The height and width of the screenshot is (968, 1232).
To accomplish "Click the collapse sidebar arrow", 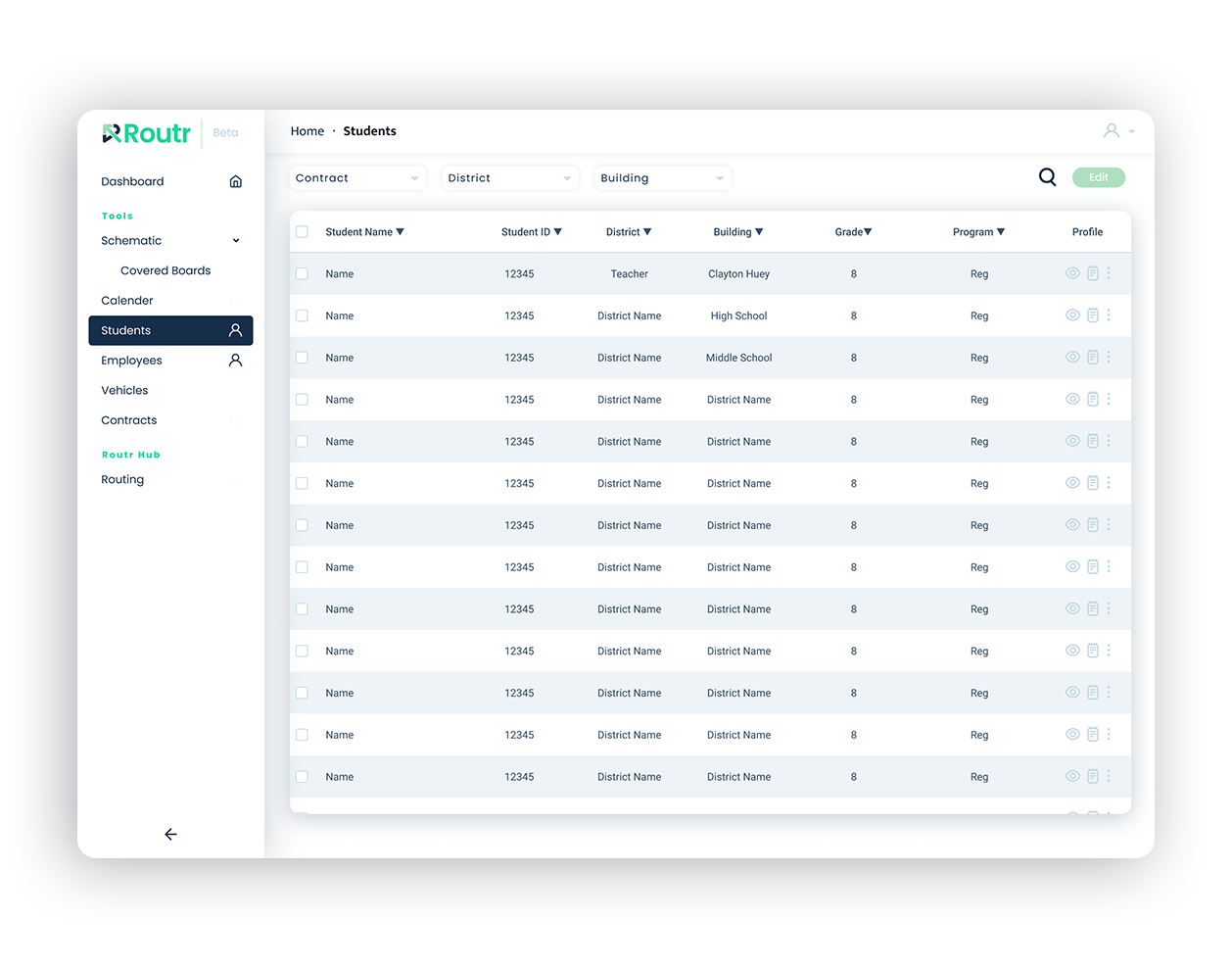I will coord(170,834).
